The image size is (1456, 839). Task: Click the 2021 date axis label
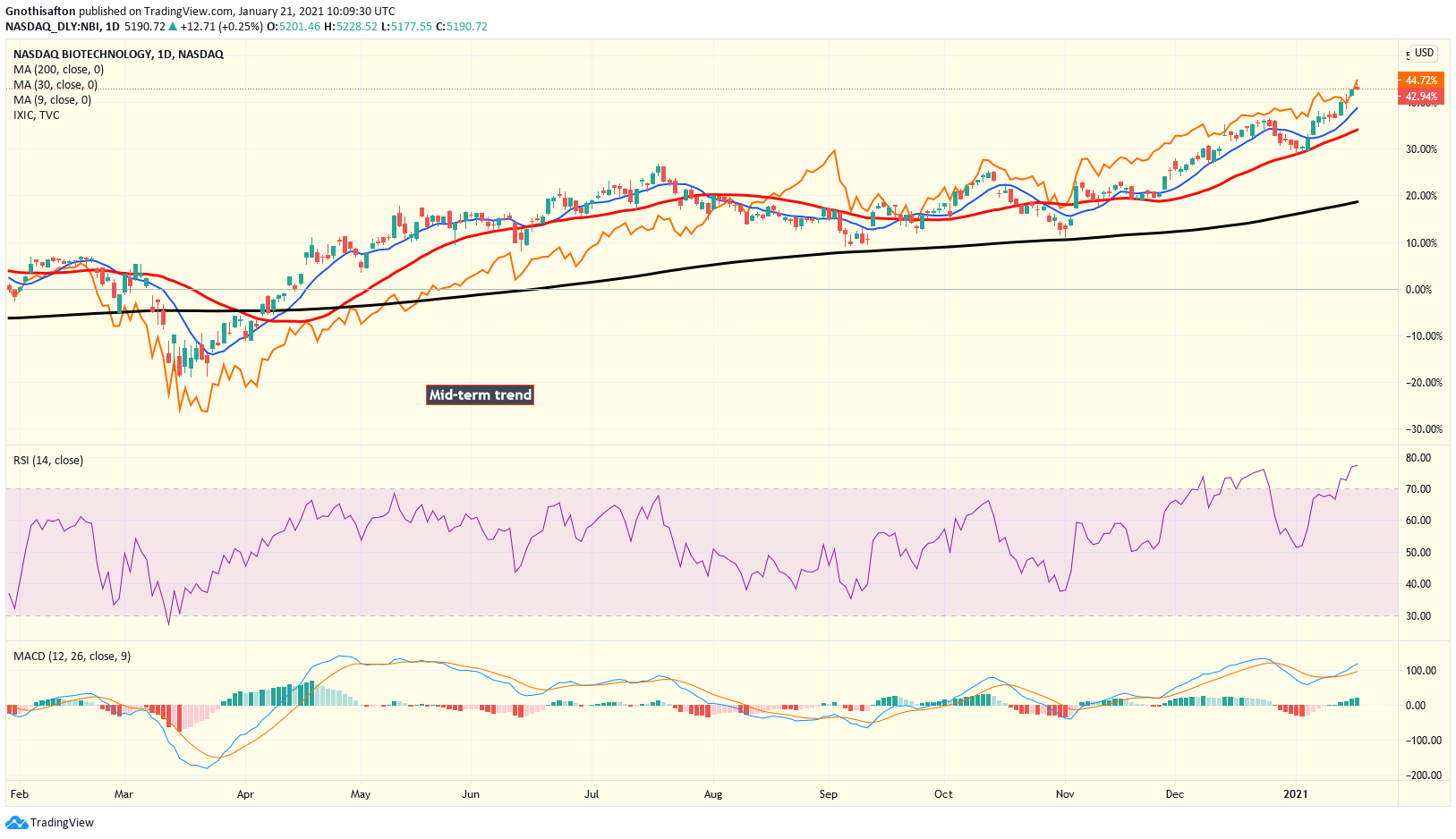click(1296, 793)
